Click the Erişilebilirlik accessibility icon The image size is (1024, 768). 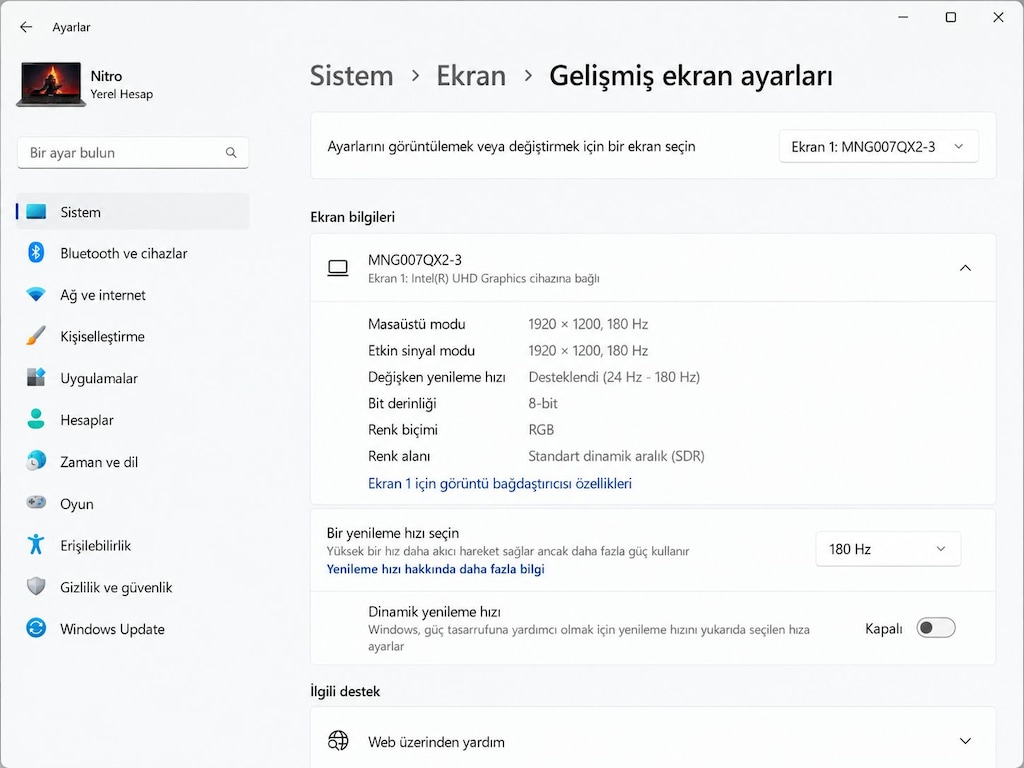[36, 544]
